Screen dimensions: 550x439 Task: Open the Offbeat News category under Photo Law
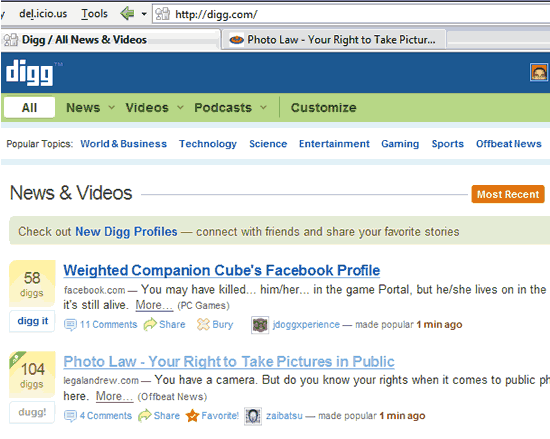click(172, 397)
